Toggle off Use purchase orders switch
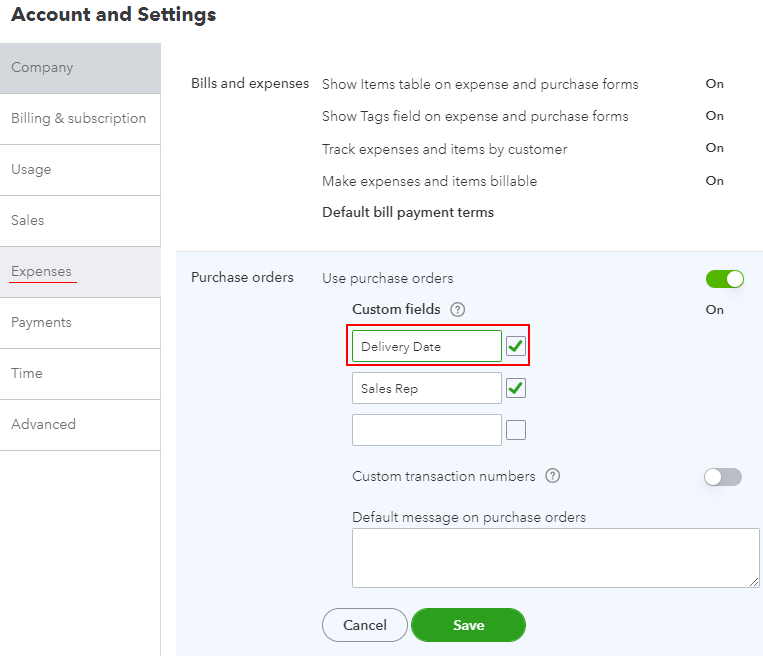The image size is (763, 656). 724,278
